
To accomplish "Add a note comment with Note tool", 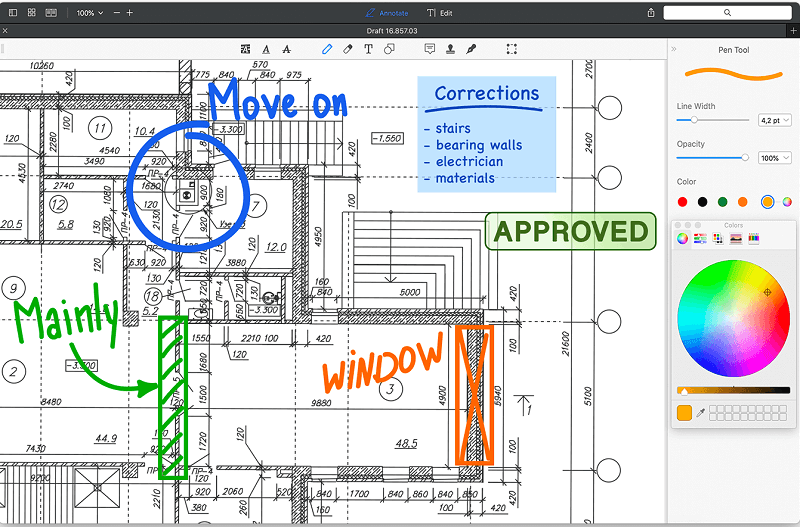I will tap(429, 48).
